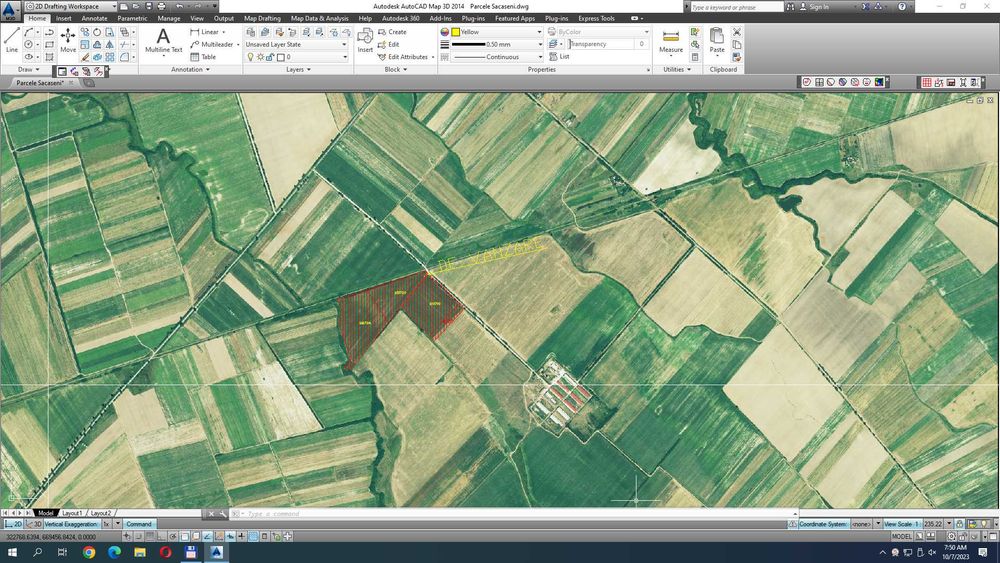This screenshot has height=563, width=1000.
Task: Select the Line drawing tool
Action: 12,40
